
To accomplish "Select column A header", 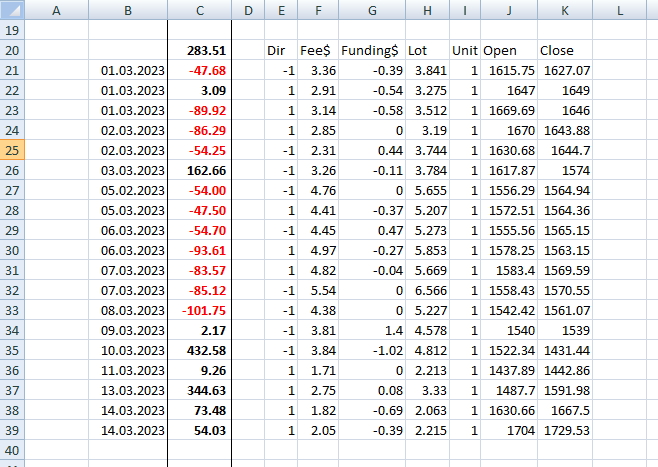I will pyautogui.click(x=57, y=10).
